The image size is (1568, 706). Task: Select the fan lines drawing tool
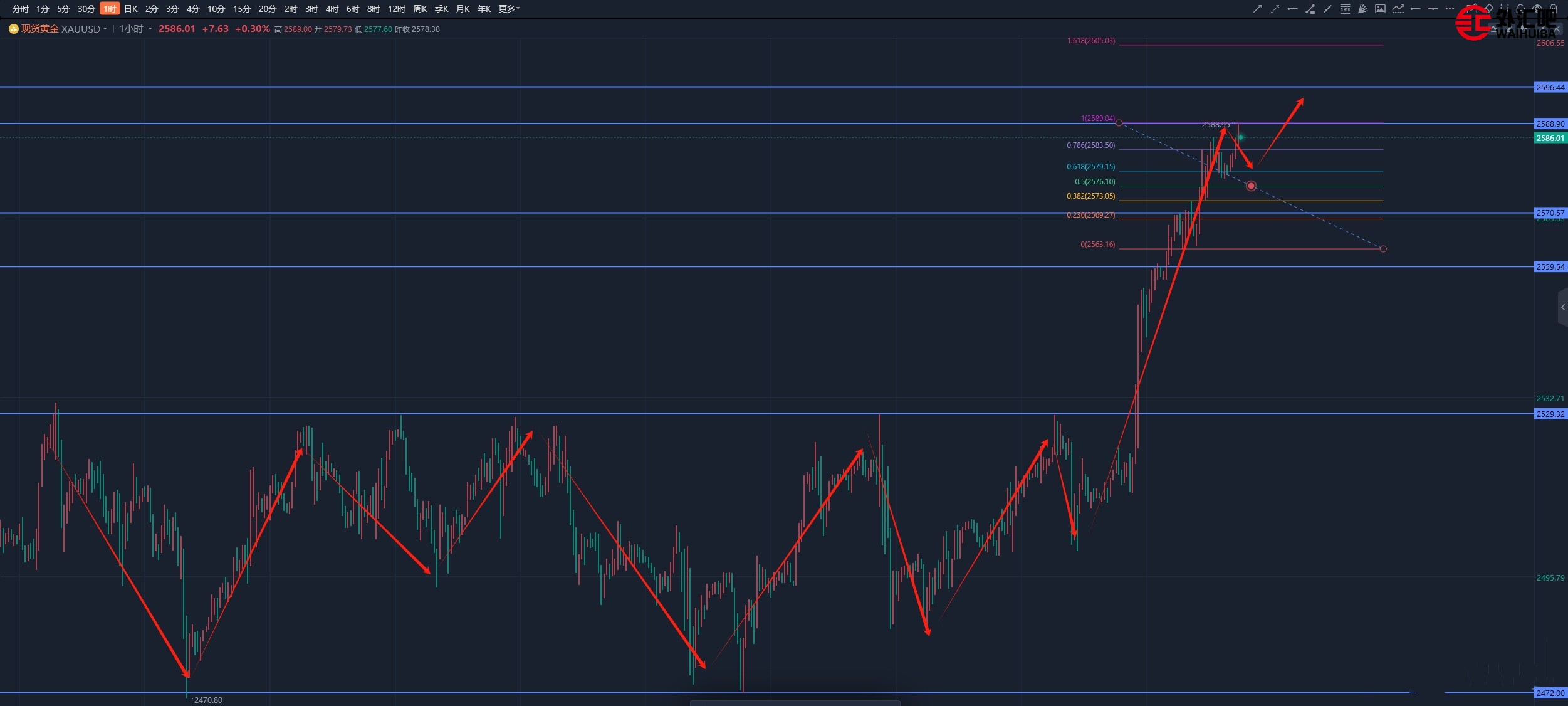coord(1362,9)
